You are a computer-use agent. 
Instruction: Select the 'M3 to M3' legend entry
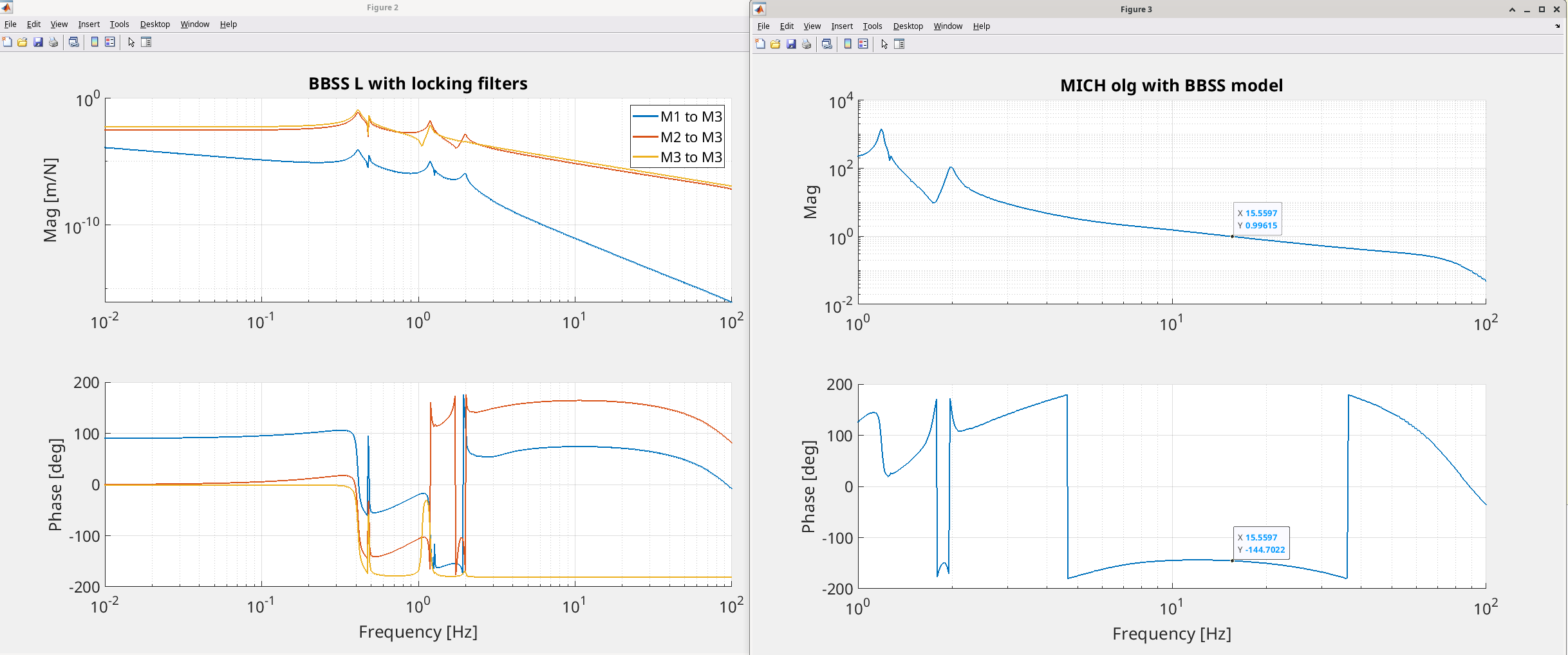(x=677, y=157)
